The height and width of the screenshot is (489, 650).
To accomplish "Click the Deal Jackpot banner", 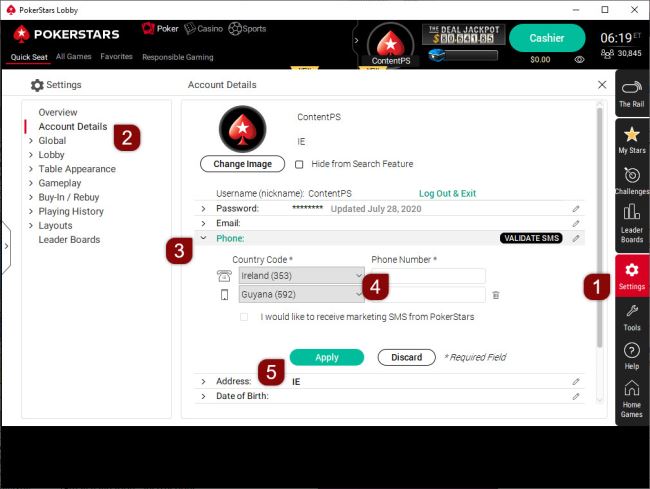I will (463, 34).
